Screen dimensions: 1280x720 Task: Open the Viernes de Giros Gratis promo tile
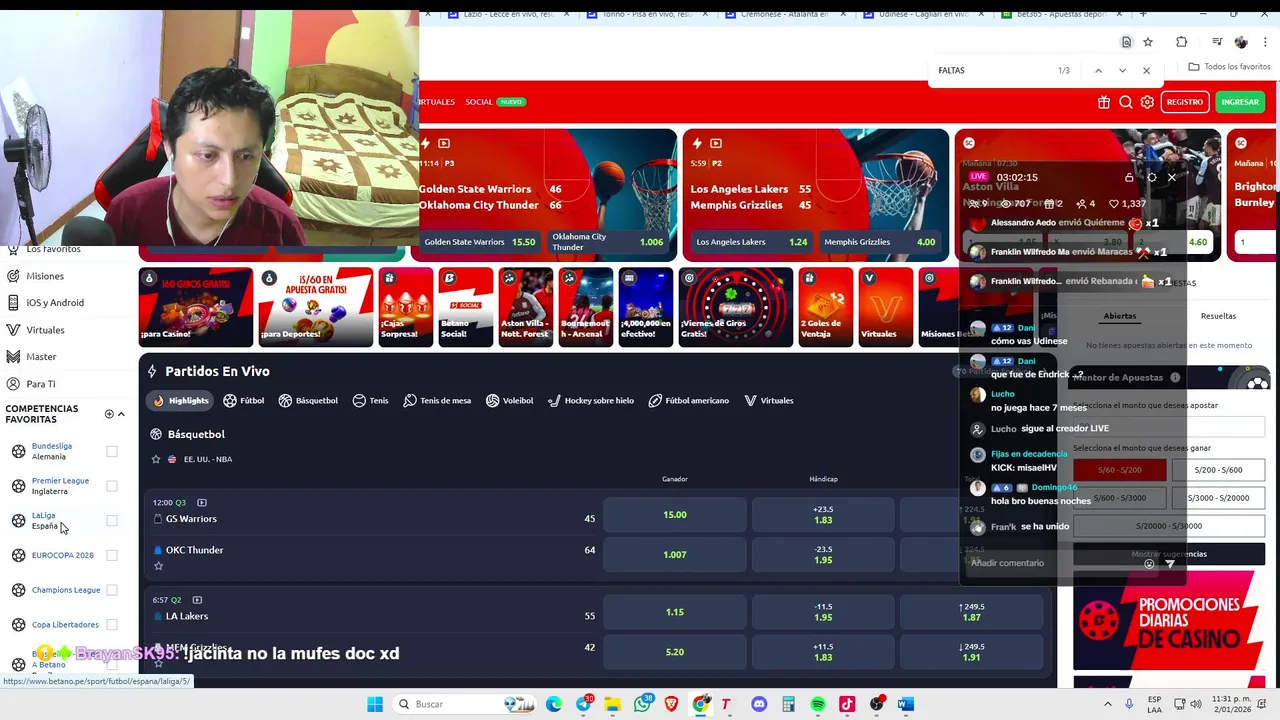[735, 307]
